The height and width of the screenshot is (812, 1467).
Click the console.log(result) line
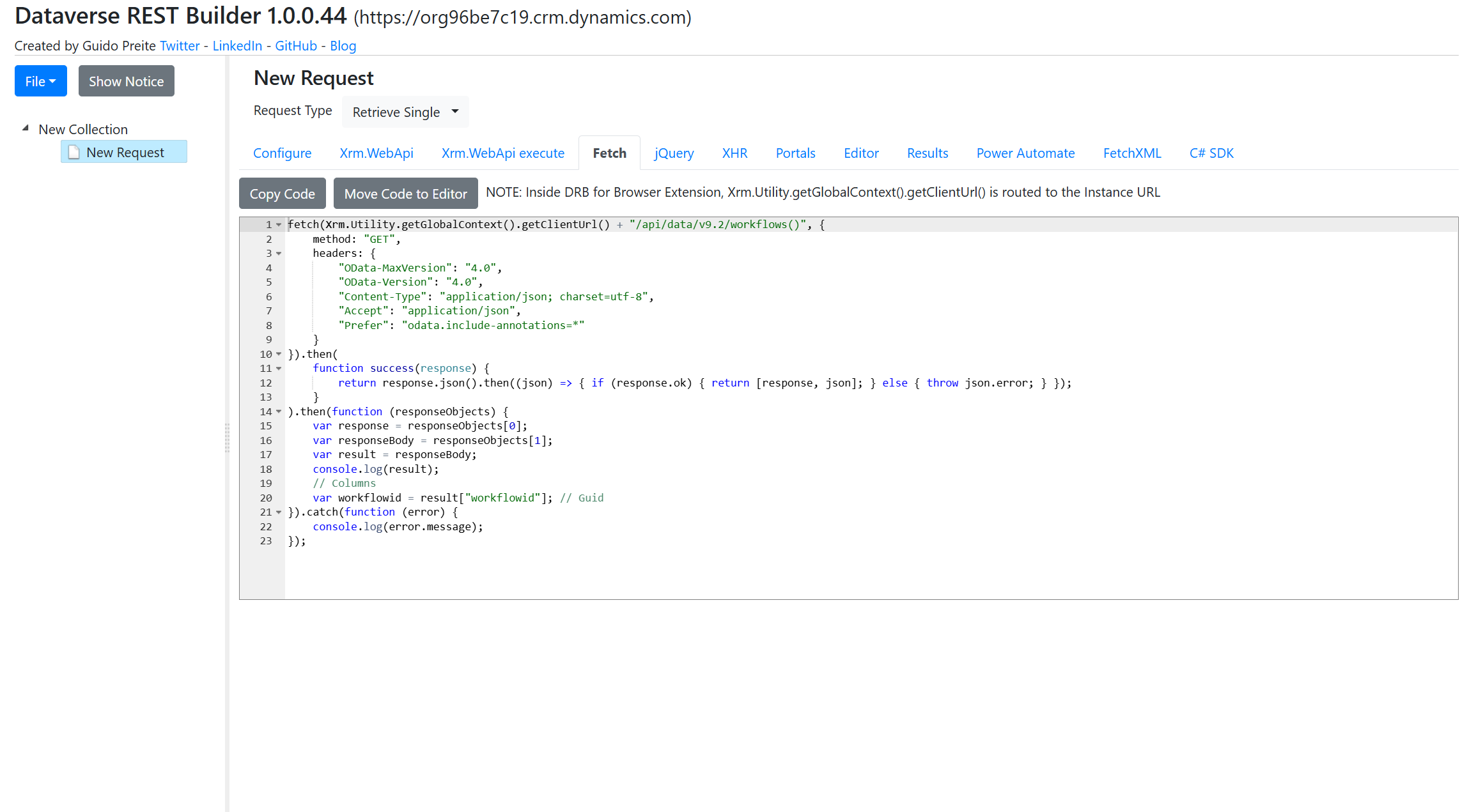pyautogui.click(x=376, y=469)
